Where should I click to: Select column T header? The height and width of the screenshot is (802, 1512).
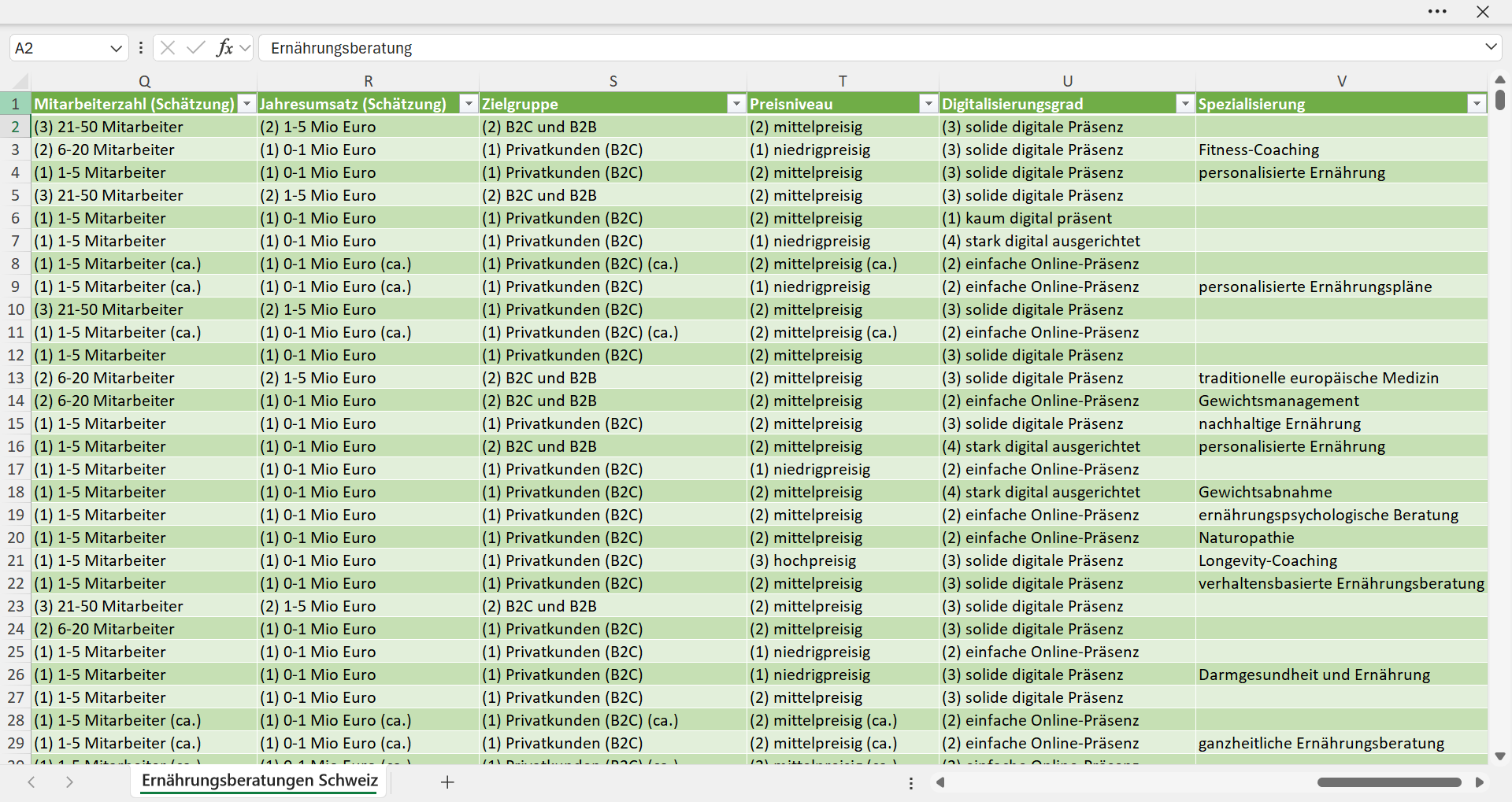click(843, 81)
